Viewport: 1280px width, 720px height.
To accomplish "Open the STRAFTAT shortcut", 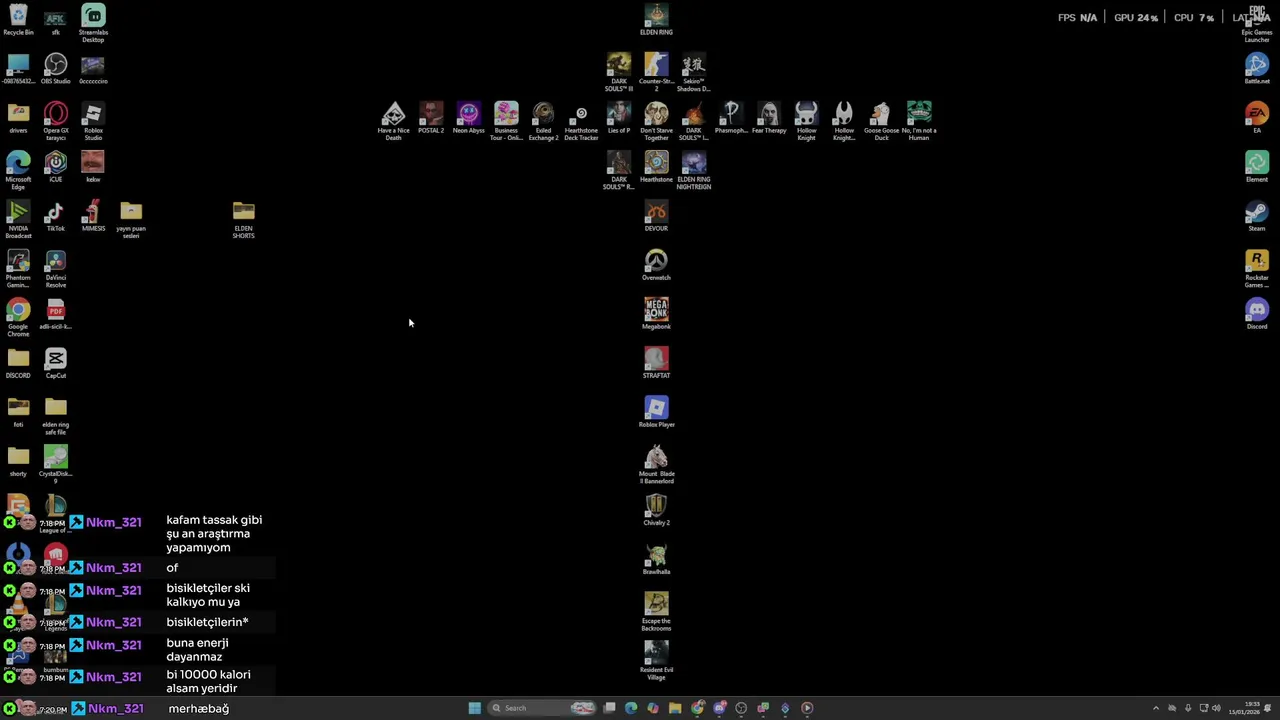I will click(x=656, y=363).
